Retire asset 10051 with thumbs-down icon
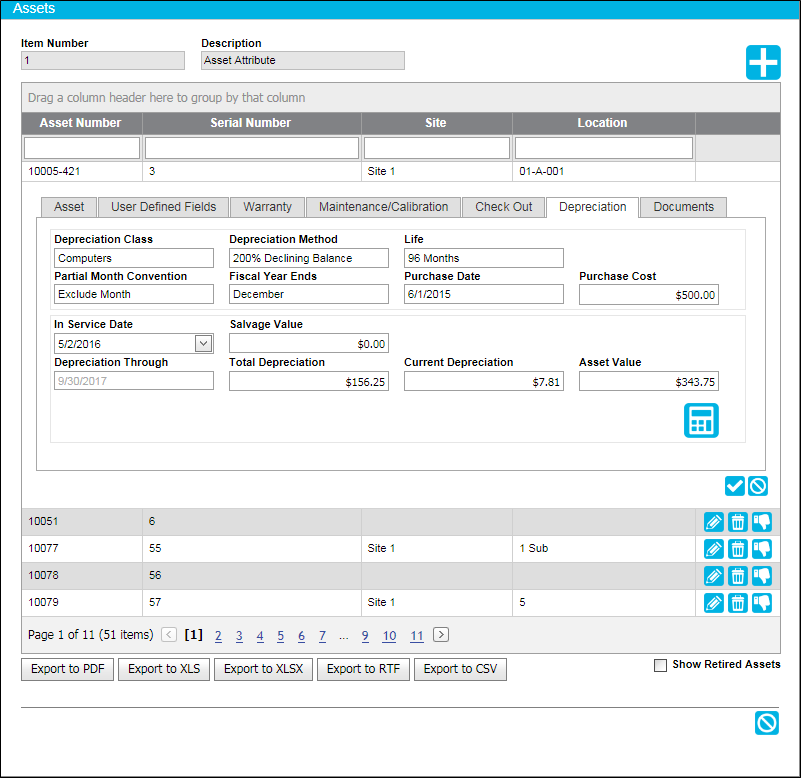 tap(762, 522)
